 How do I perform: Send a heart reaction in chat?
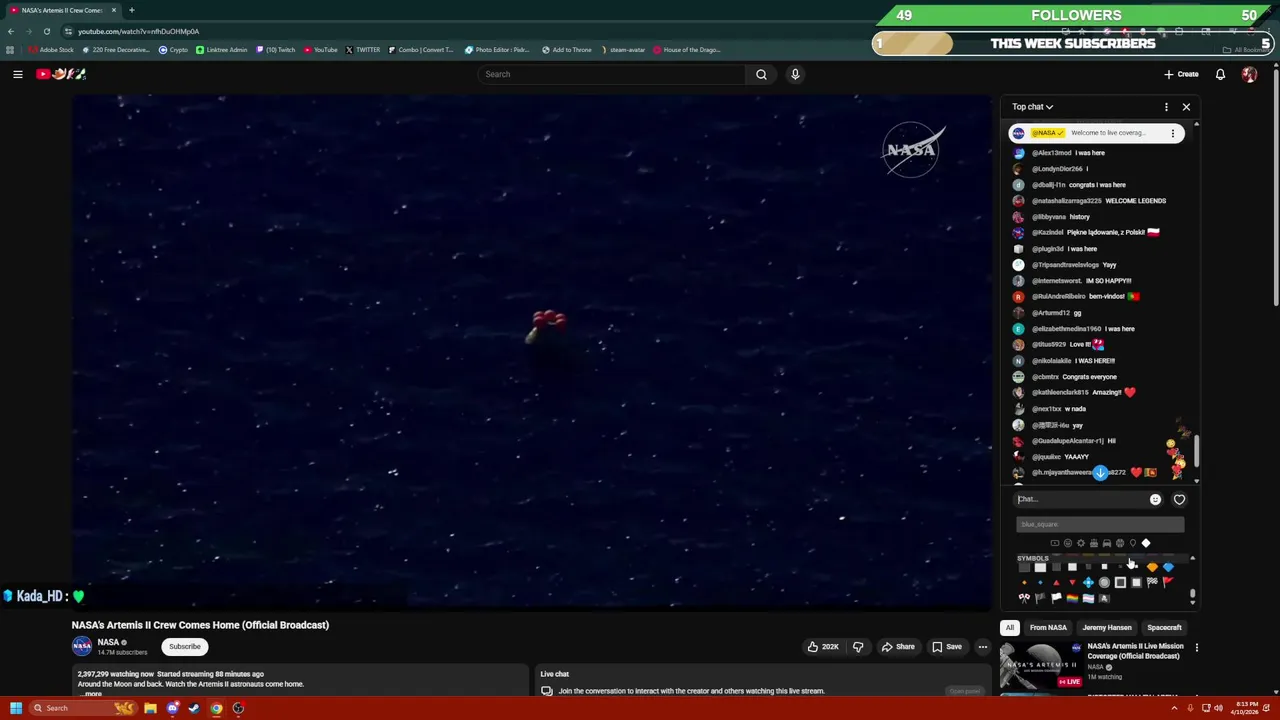point(1179,499)
